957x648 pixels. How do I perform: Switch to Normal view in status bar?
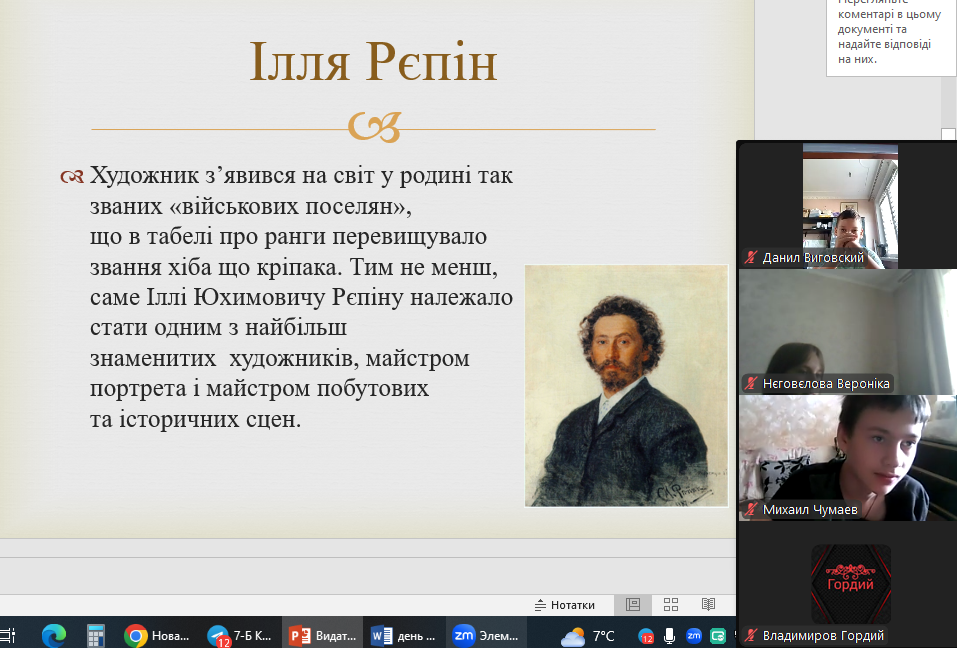pos(633,605)
